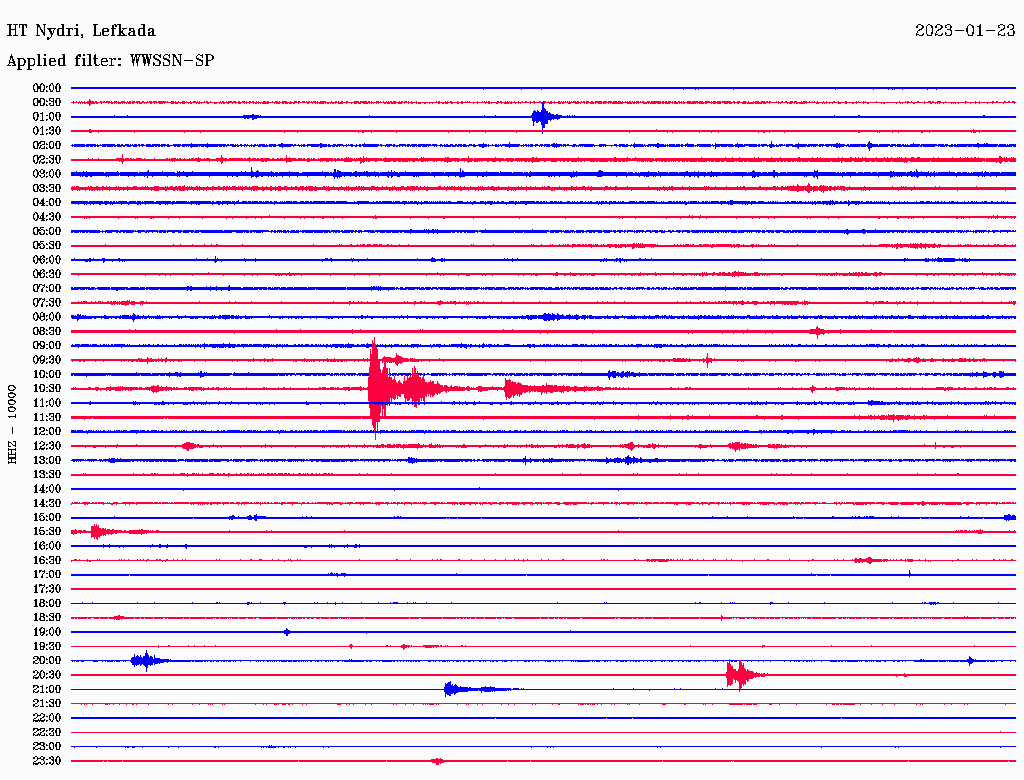Select the 08:30 time label
Viewport: 1024px width, 780px height.
[47, 331]
